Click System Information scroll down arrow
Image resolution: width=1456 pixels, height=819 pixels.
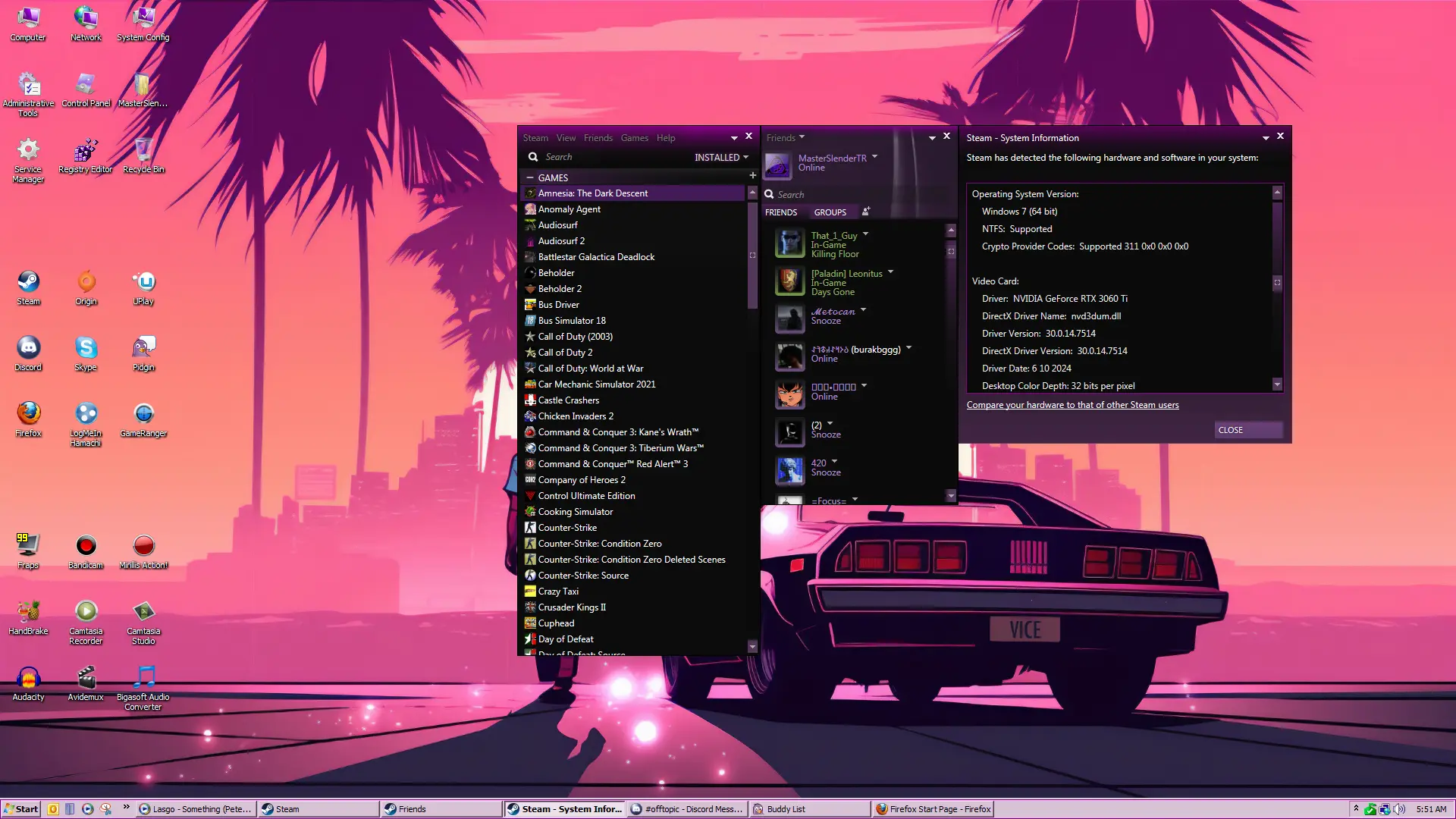(x=1277, y=384)
